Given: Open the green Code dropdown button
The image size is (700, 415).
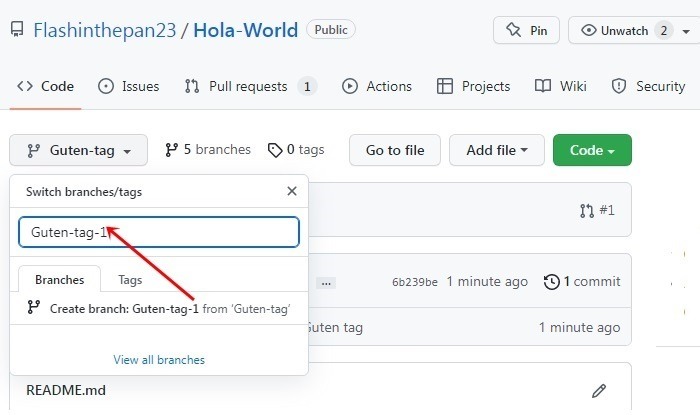Looking at the screenshot, I should [x=592, y=150].
